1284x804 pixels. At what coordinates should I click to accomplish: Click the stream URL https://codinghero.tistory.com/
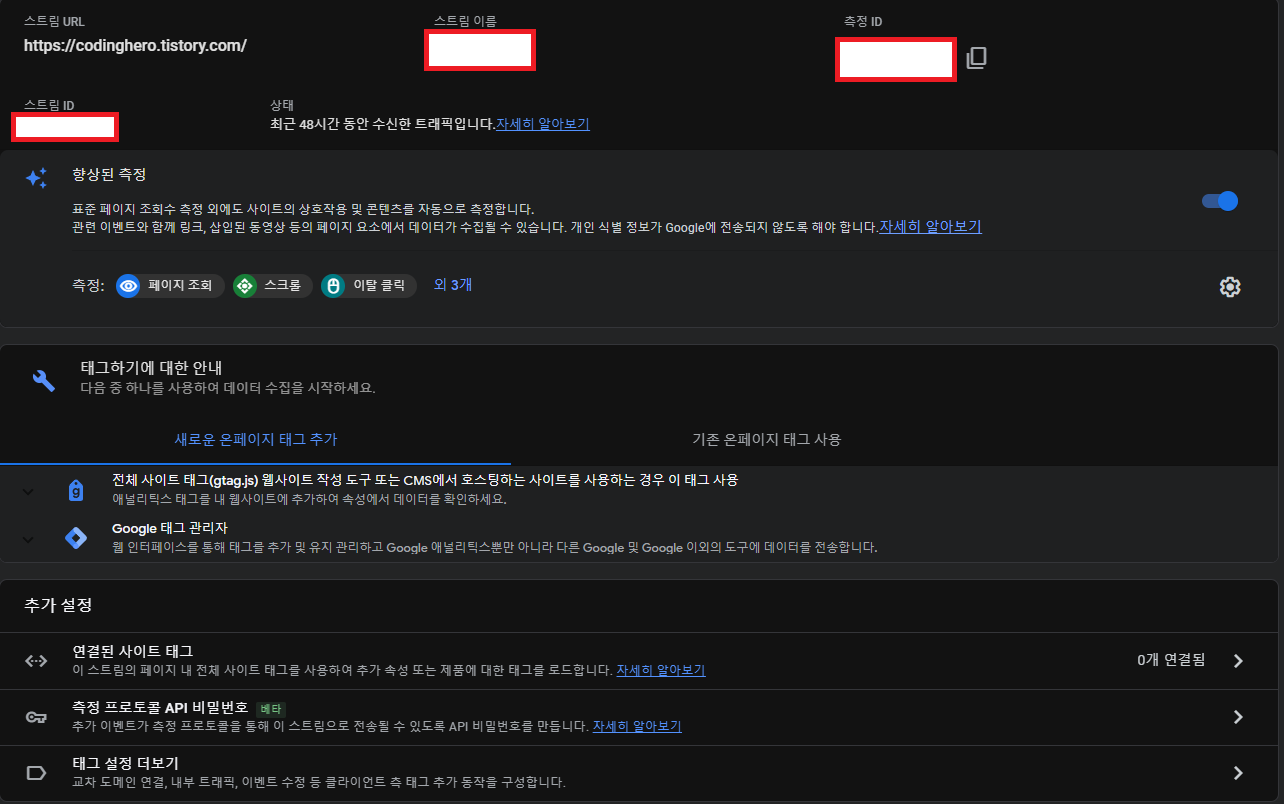coord(135,45)
